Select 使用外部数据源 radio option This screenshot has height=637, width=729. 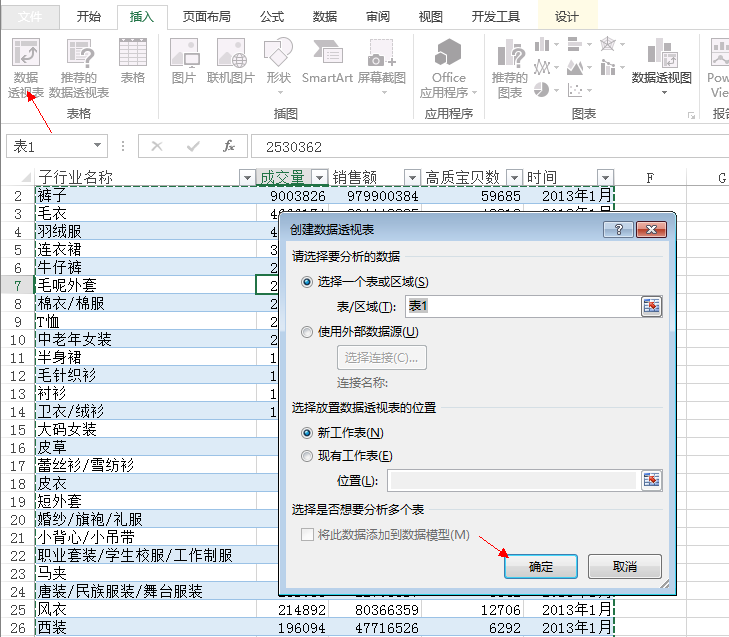click(307, 332)
